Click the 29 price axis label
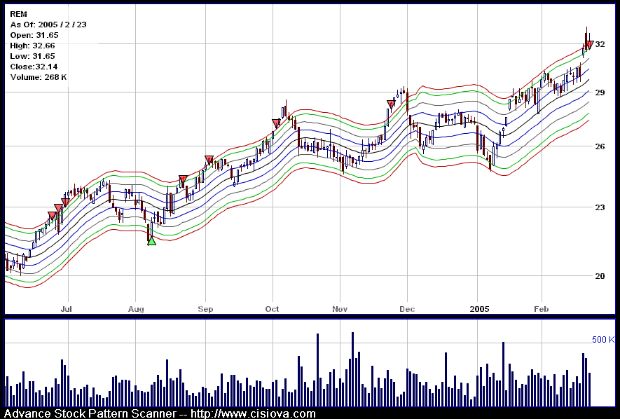The image size is (620, 419). coord(600,92)
